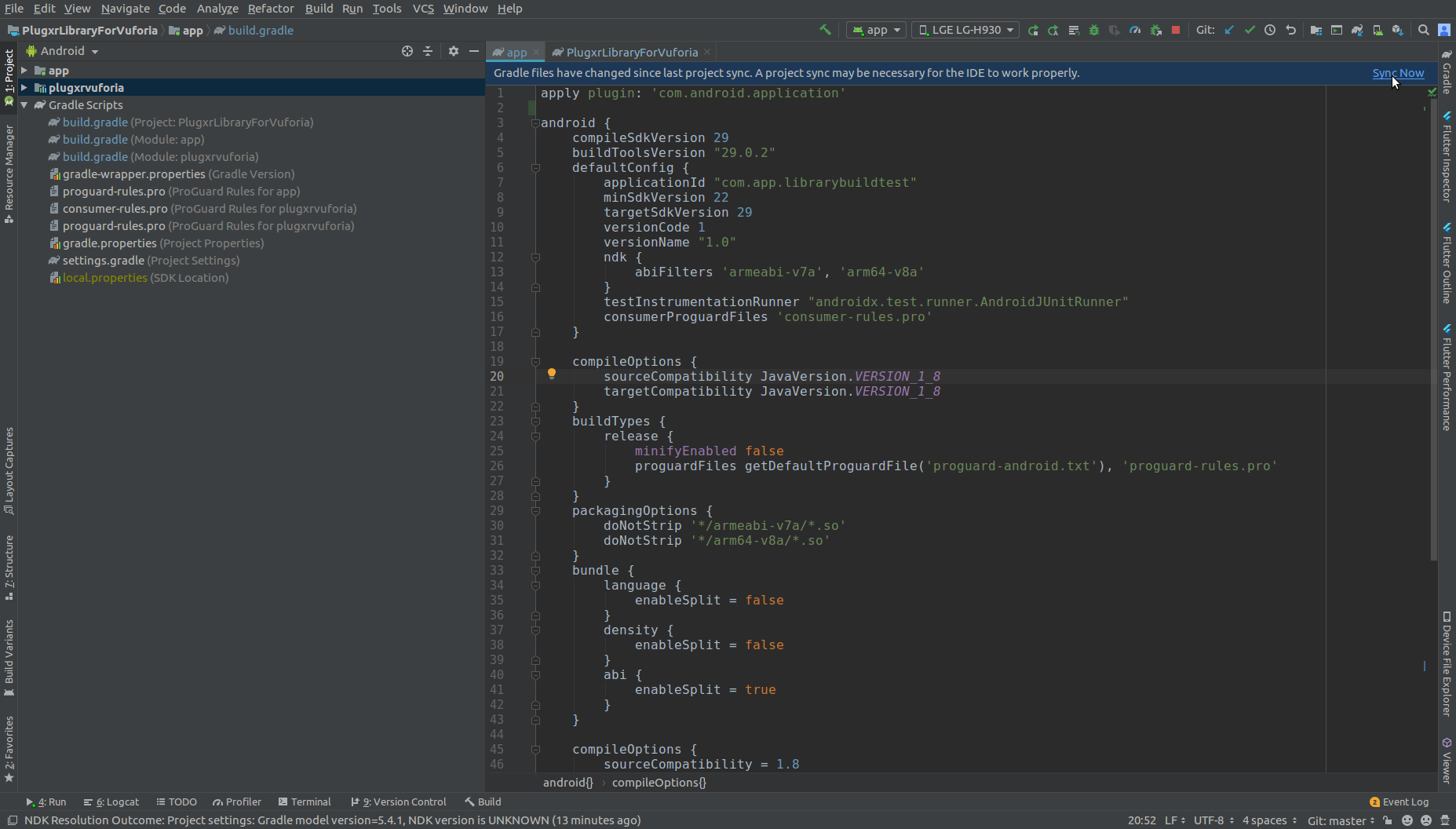Toggle the Z: Structure tool window
Screen dimensions: 1456x829
click(x=9, y=568)
